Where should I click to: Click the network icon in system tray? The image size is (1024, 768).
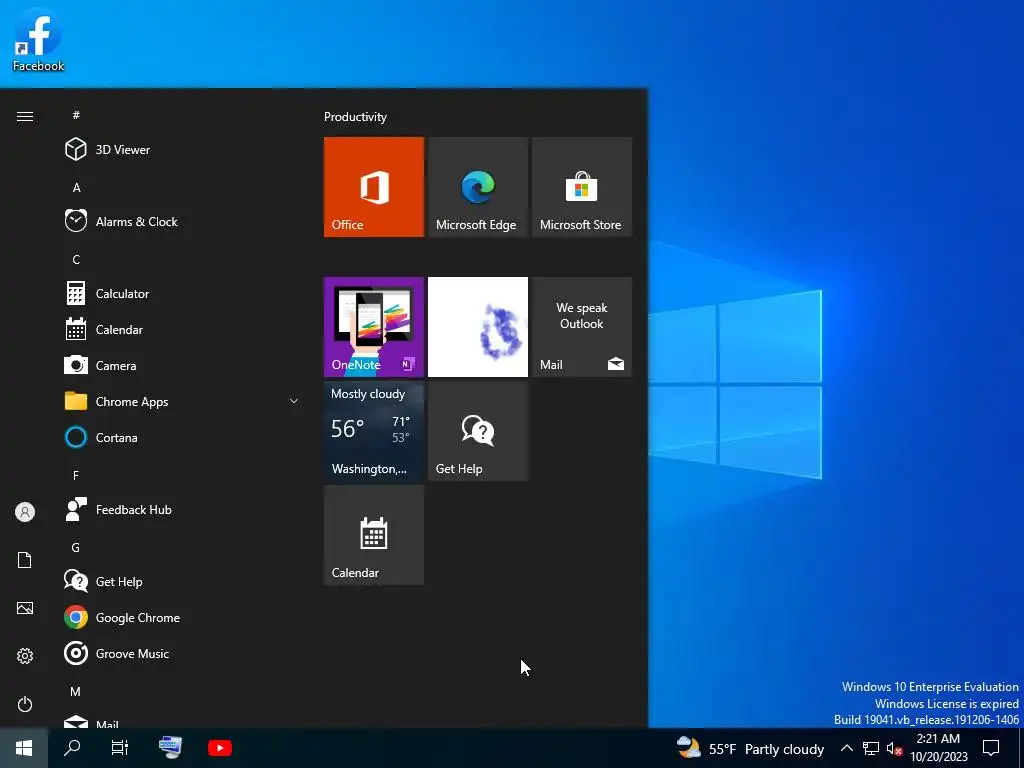(871, 748)
